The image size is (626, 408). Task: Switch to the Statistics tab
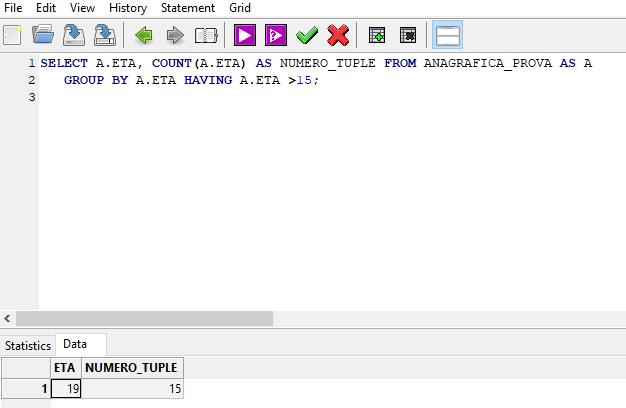coord(28,345)
